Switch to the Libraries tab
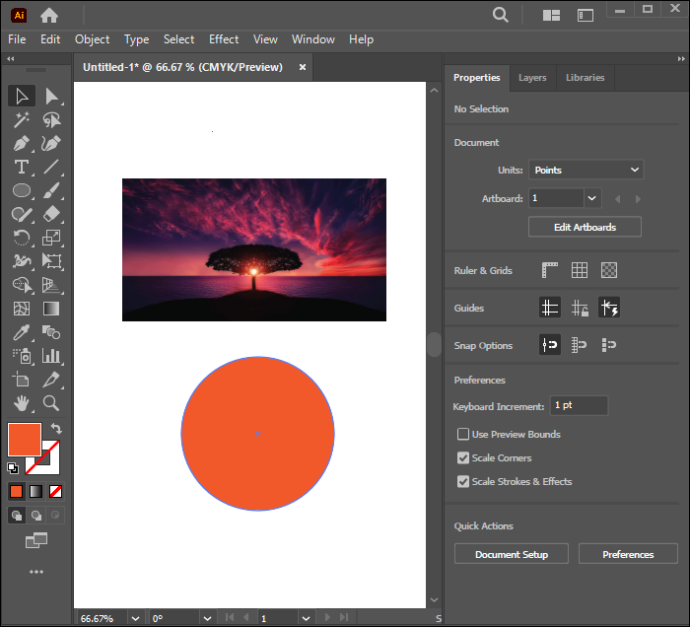 pos(585,78)
